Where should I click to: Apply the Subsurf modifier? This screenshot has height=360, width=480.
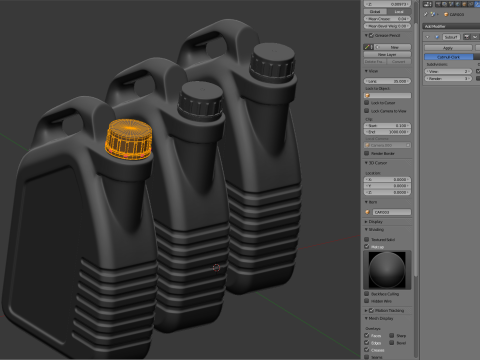(448, 48)
